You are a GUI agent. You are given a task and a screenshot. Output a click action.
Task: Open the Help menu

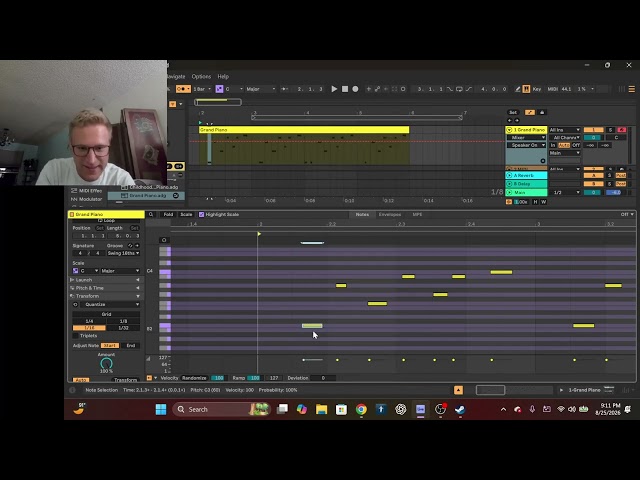click(223, 76)
